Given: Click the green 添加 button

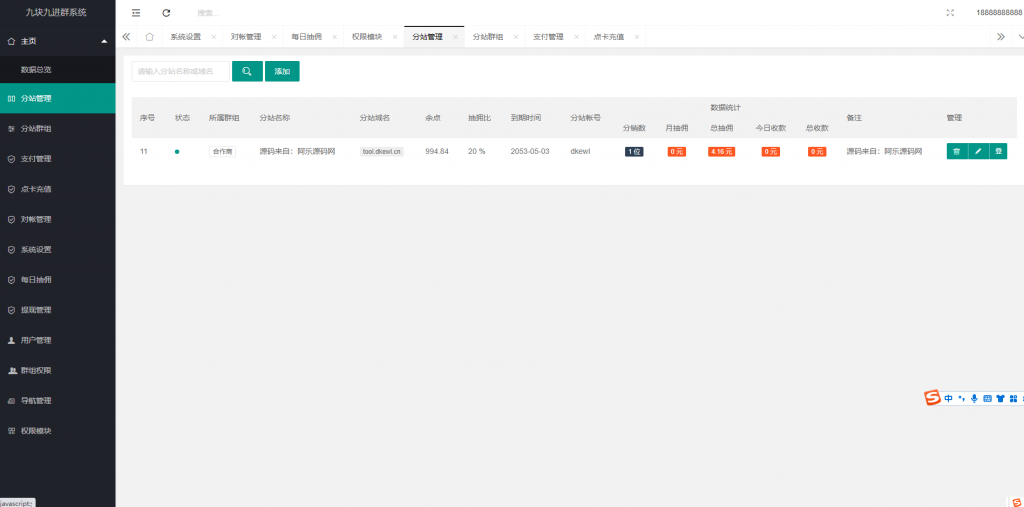Looking at the screenshot, I should (x=282, y=72).
